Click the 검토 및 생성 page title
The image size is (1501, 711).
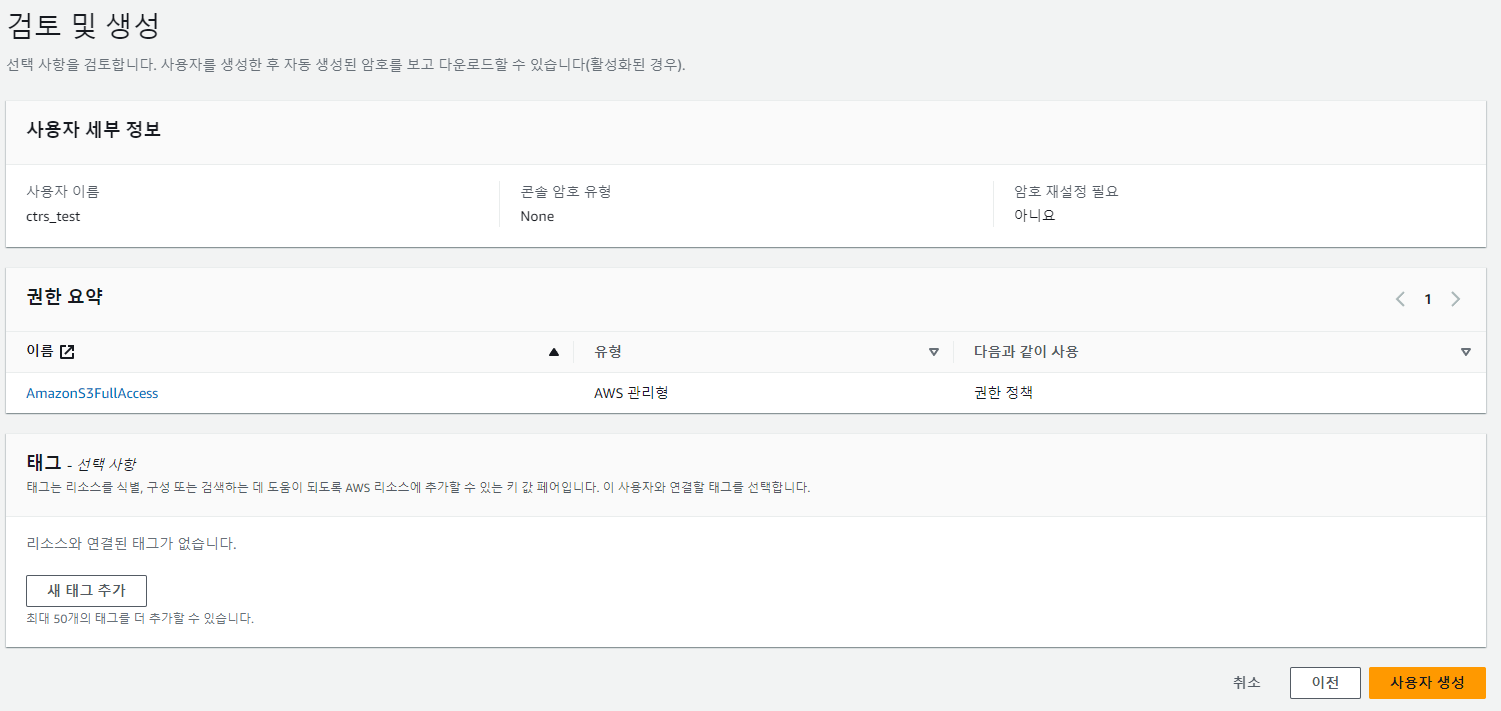pyautogui.click(x=83, y=25)
